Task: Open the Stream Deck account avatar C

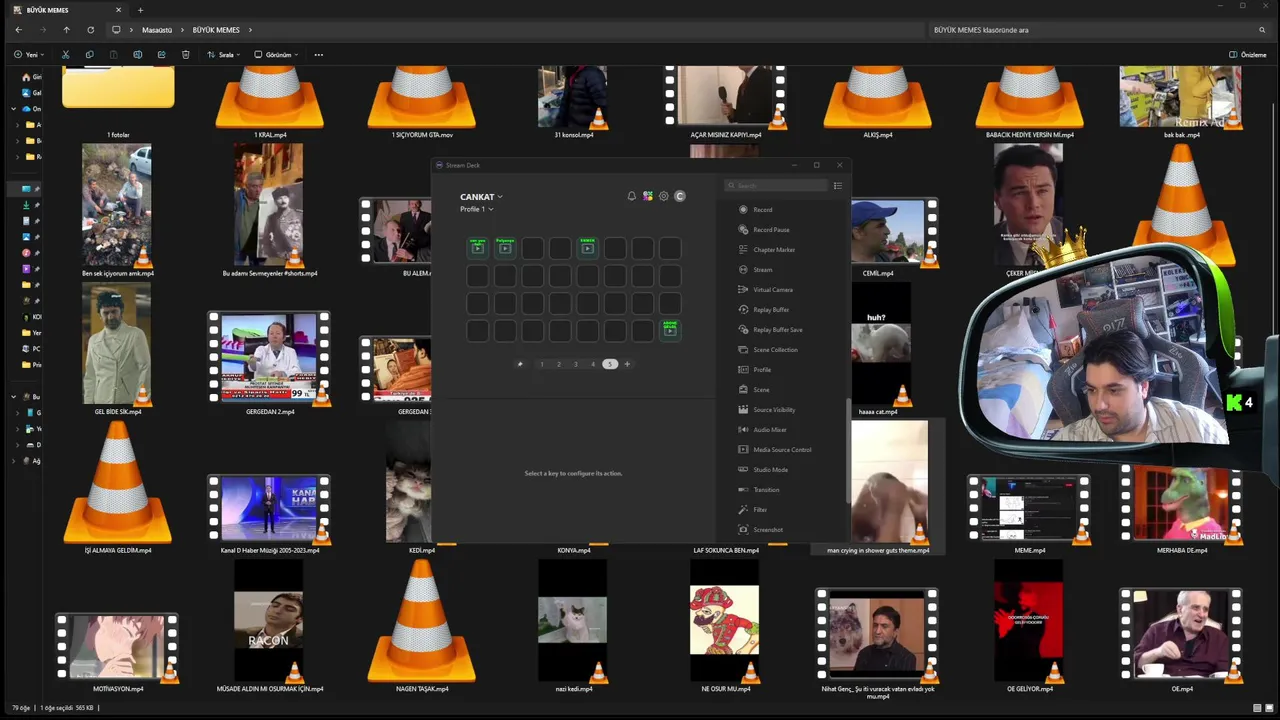Action: [680, 196]
